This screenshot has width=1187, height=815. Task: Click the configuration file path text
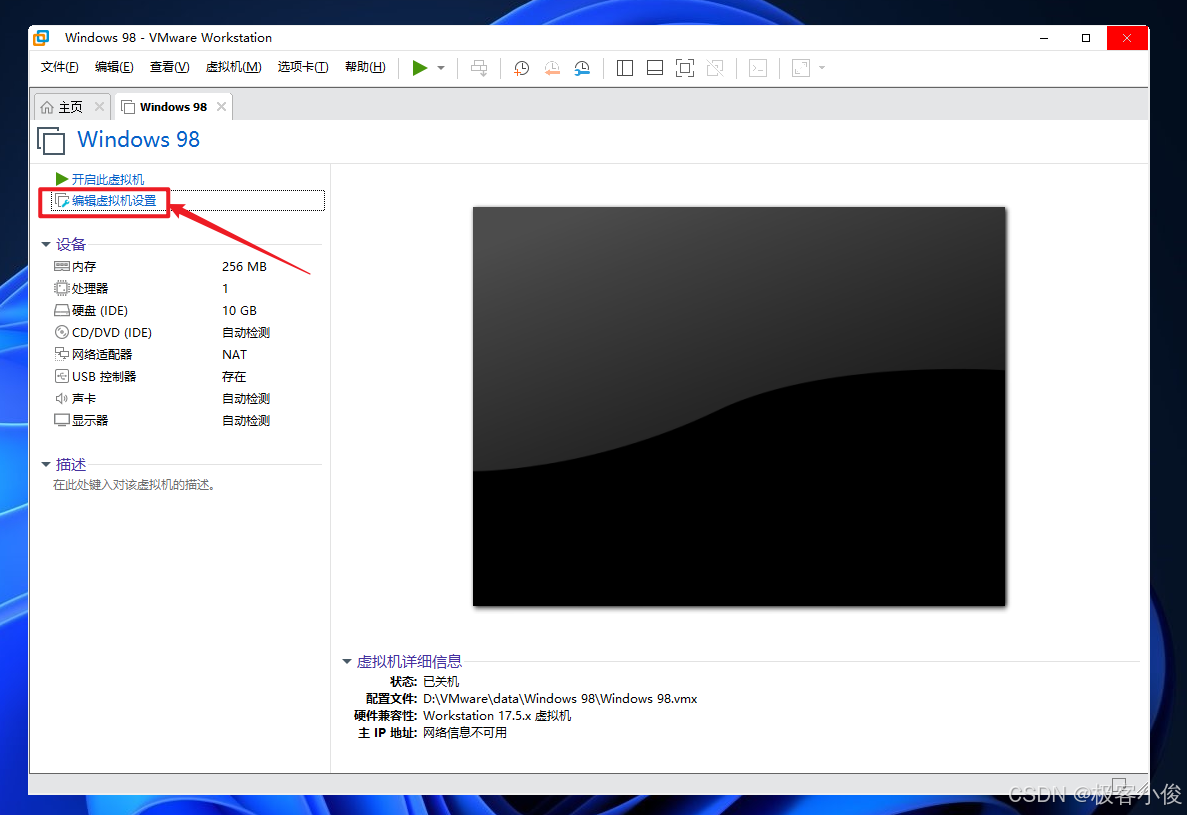coord(559,698)
